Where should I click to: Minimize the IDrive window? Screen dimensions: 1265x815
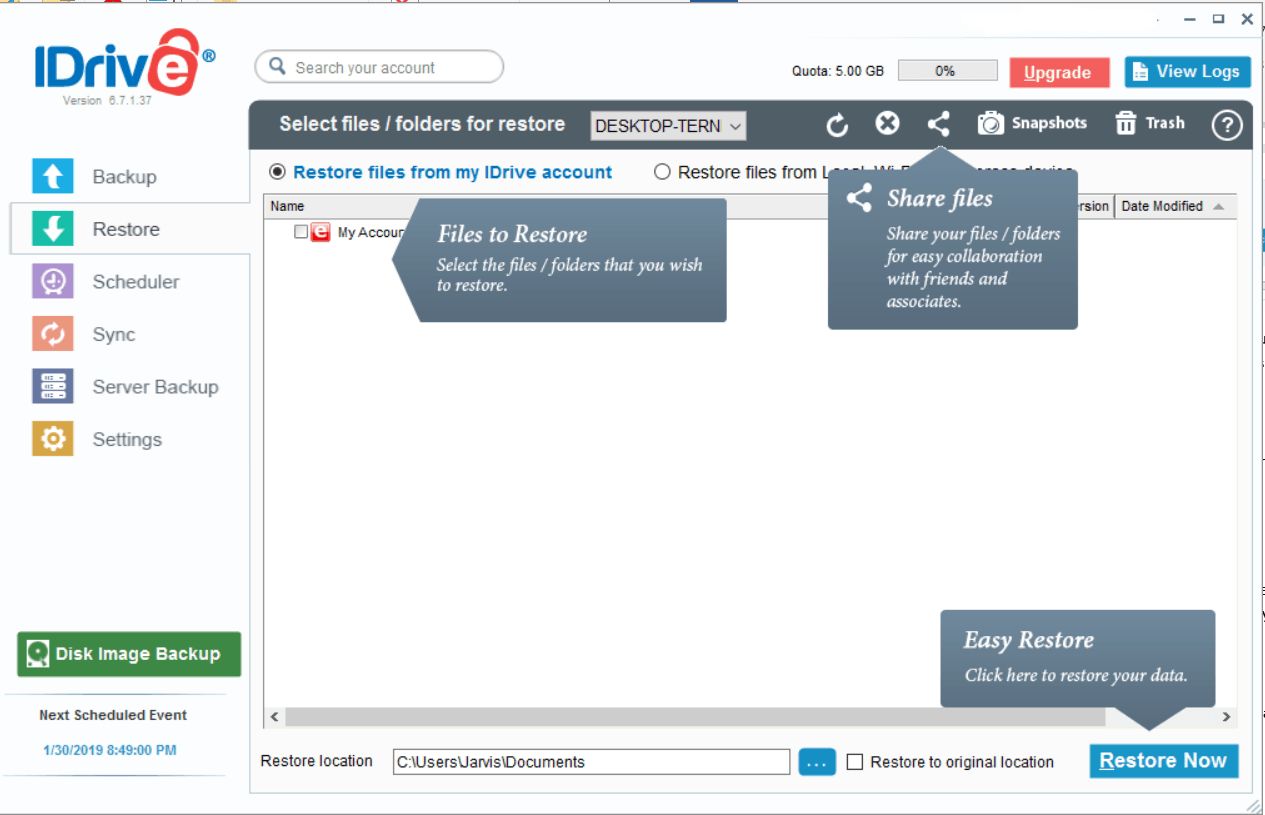pos(1190,19)
